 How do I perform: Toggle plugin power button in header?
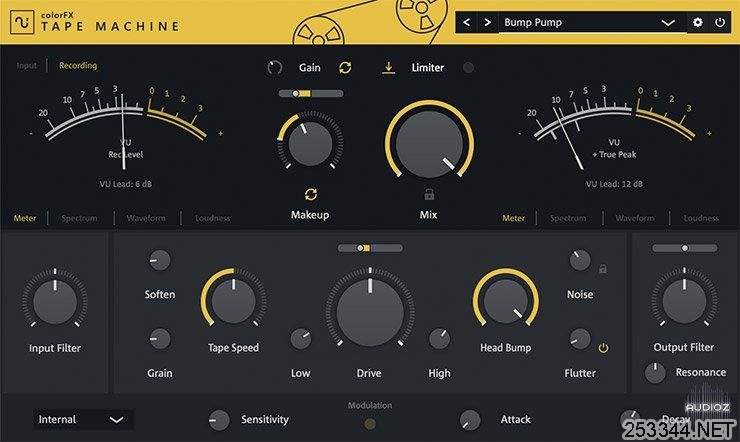[x=720, y=22]
